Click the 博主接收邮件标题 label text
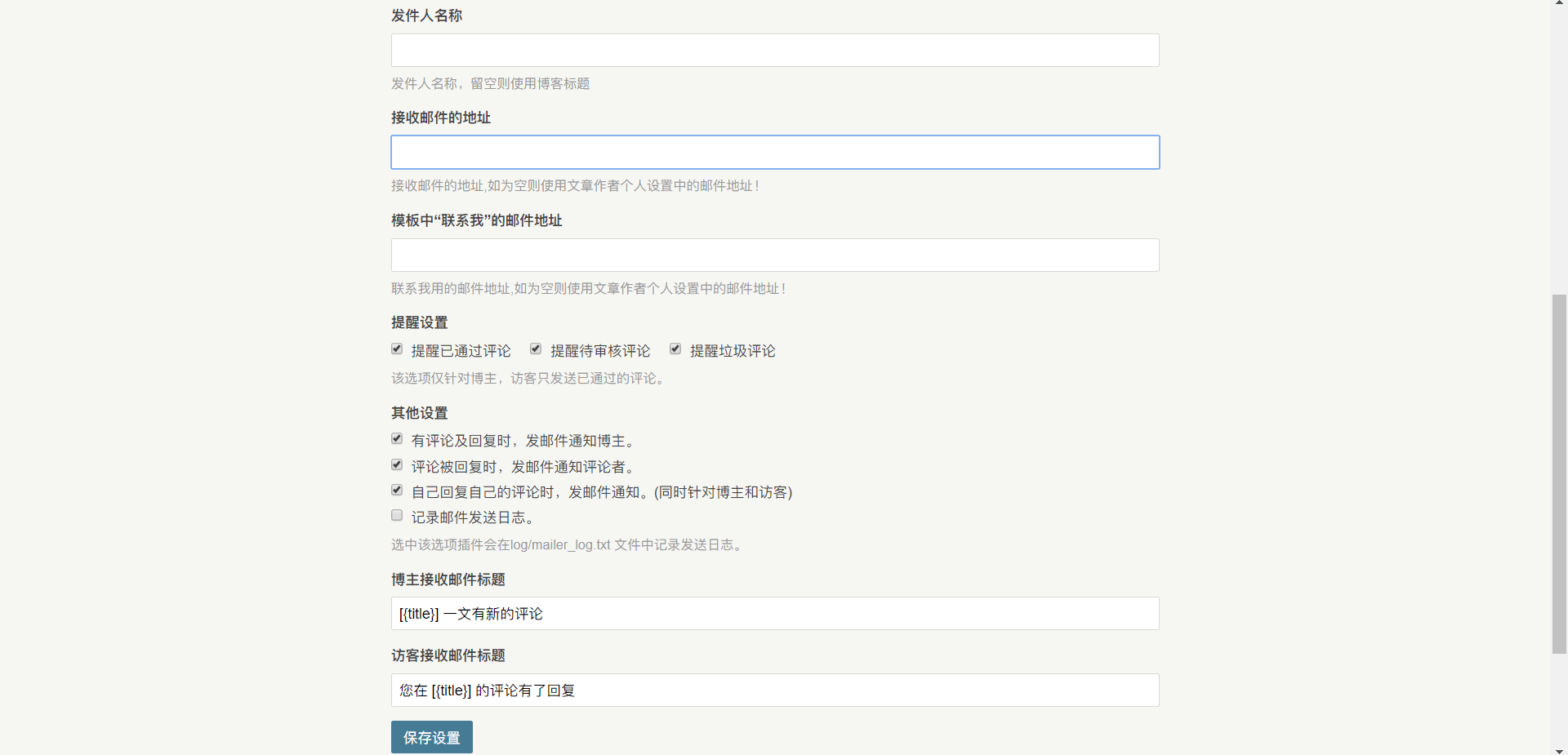This screenshot has height=755, width=1568. (x=448, y=580)
